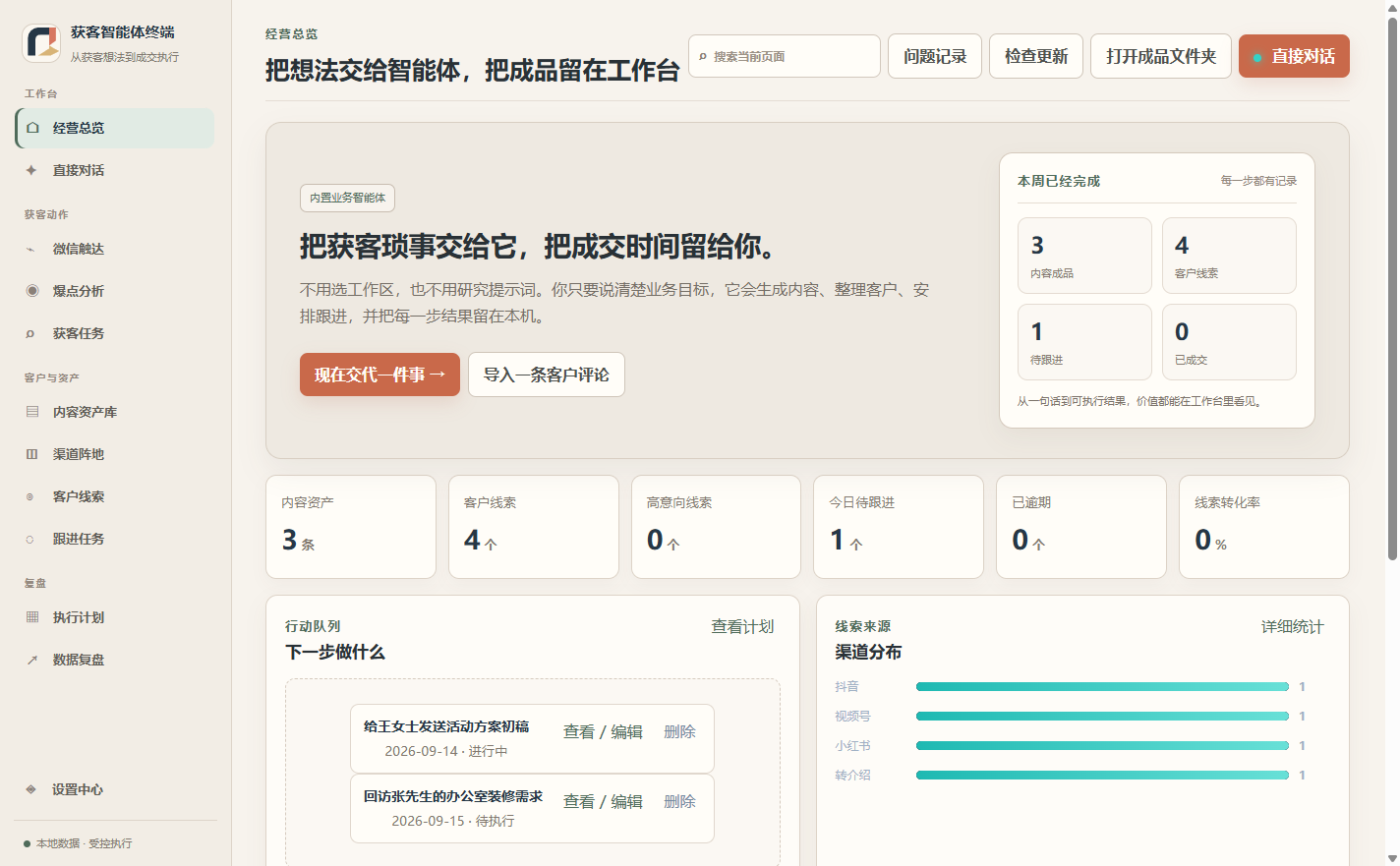This screenshot has height=866, width=1400.
Task: Click the grid icon beside 执行计划
Action: tap(32, 617)
